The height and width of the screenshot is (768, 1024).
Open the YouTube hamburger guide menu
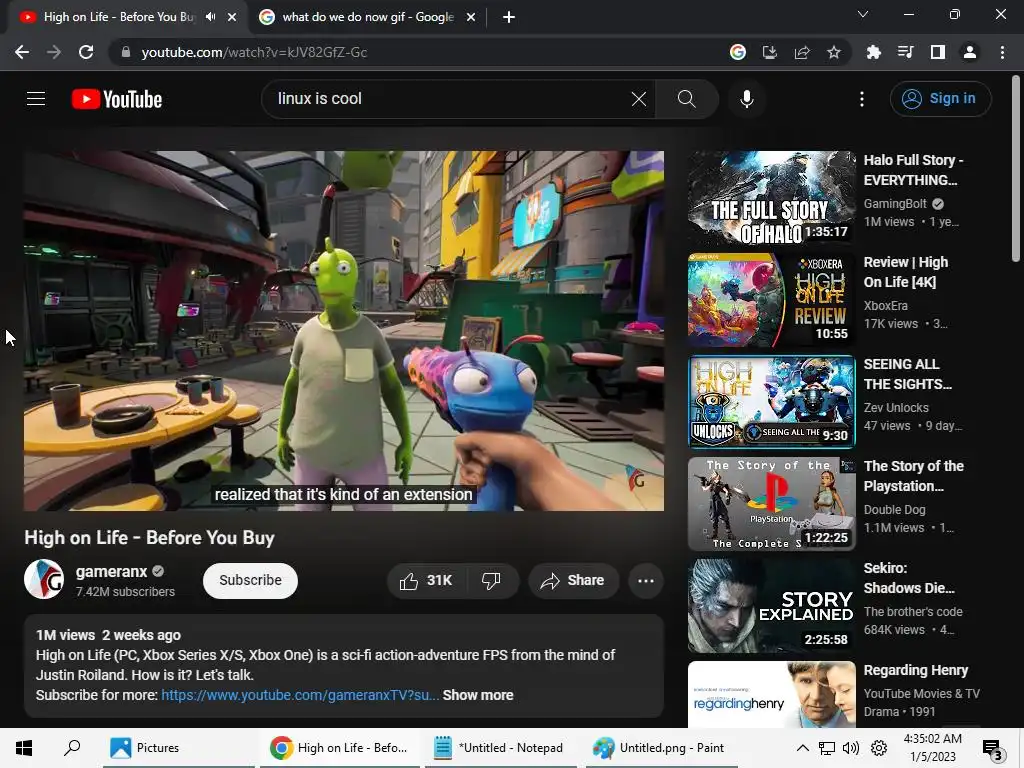36,99
